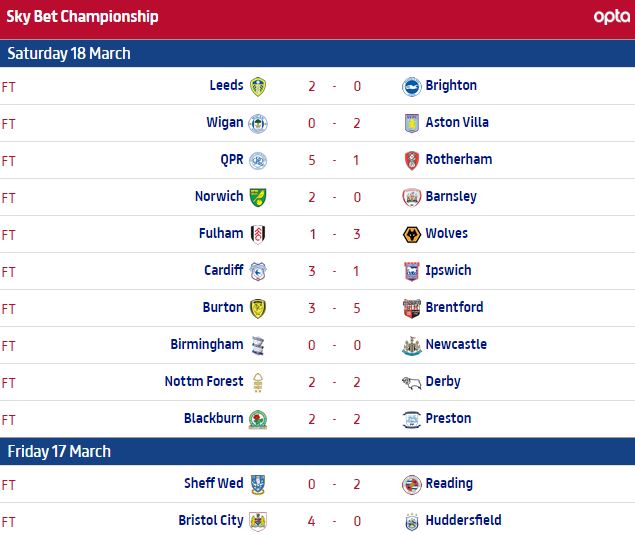Click the Wolves club logo
Screen dimensions: 635x535
coord(410,234)
